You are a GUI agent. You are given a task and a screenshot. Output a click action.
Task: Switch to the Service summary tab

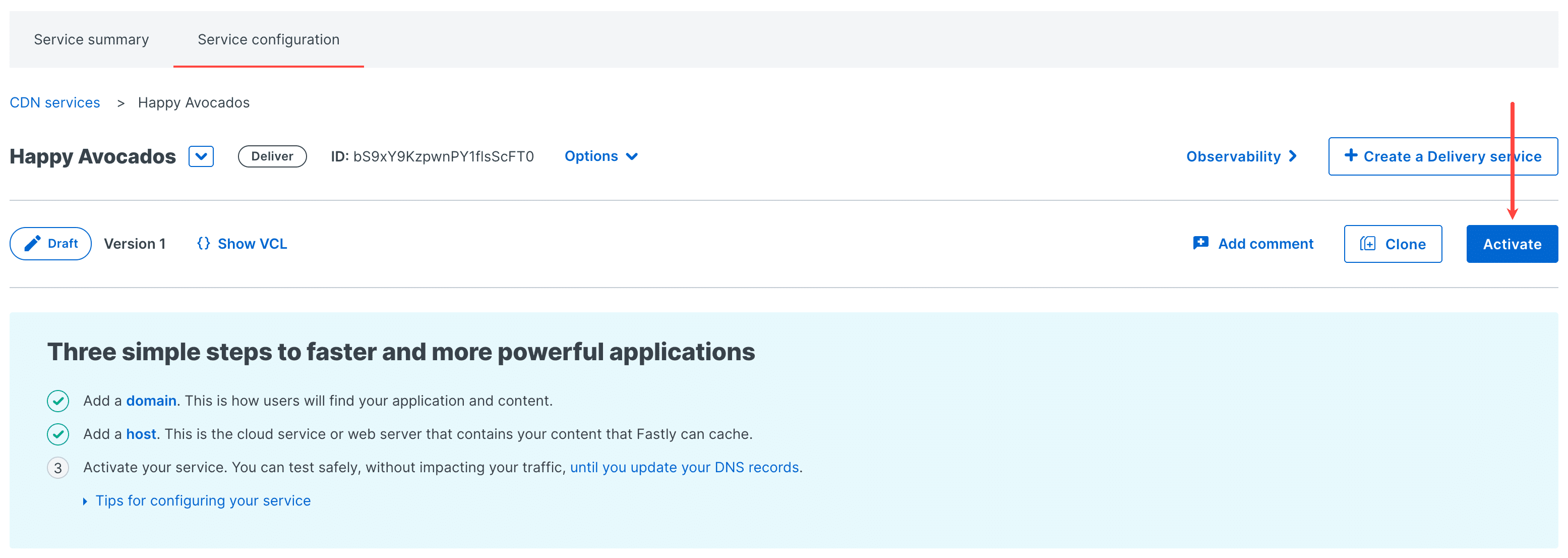91,39
